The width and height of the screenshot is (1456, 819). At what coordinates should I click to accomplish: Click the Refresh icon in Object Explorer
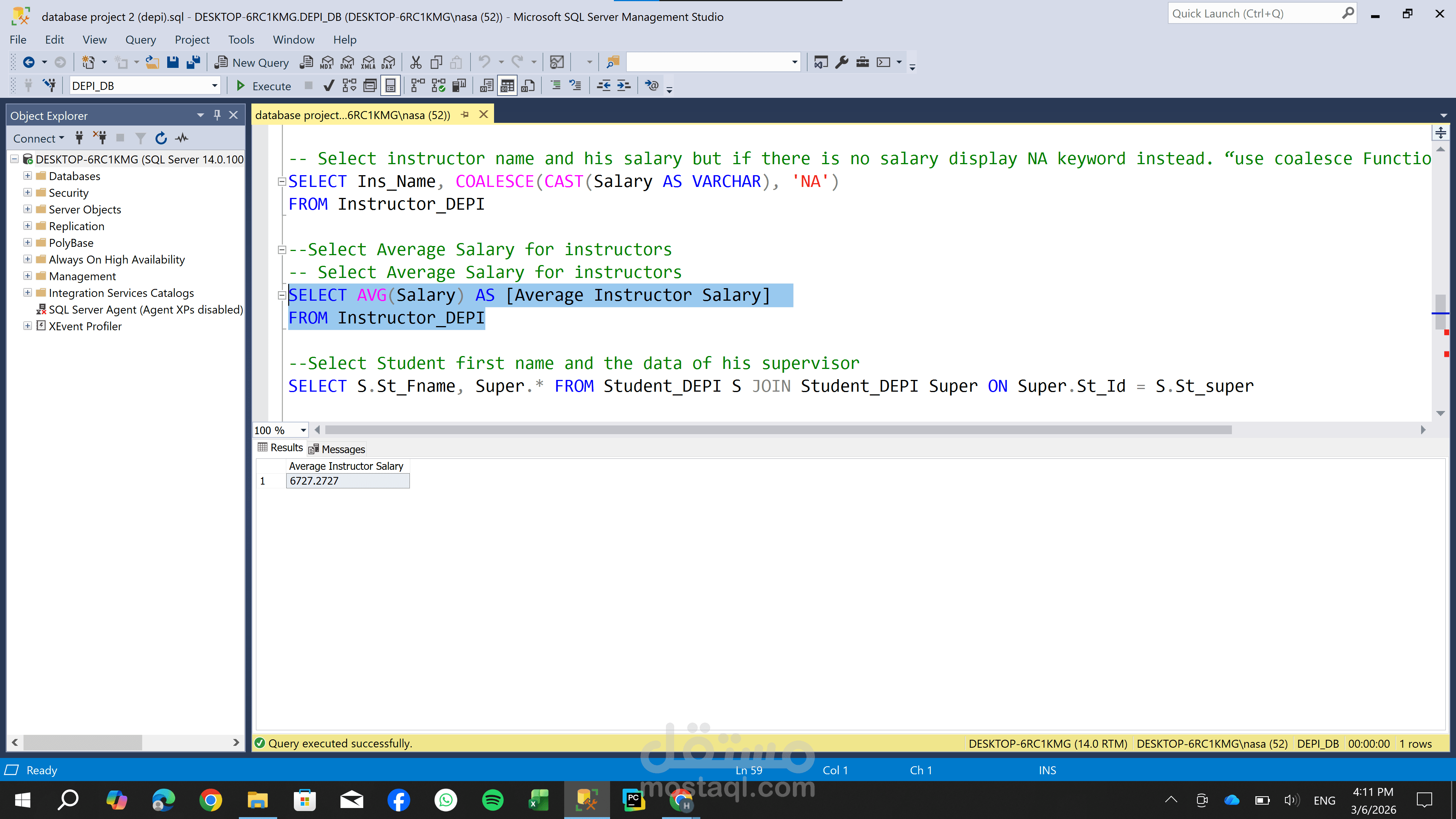coord(161,138)
